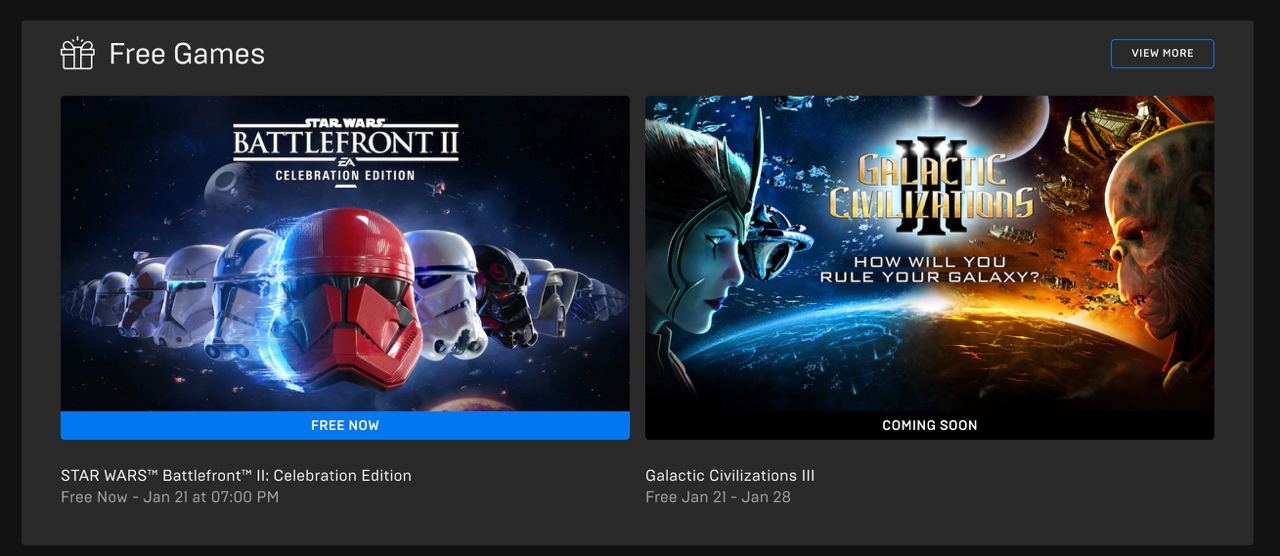Click the COMING SOON banner
The height and width of the screenshot is (556, 1280).
pyautogui.click(x=929, y=425)
